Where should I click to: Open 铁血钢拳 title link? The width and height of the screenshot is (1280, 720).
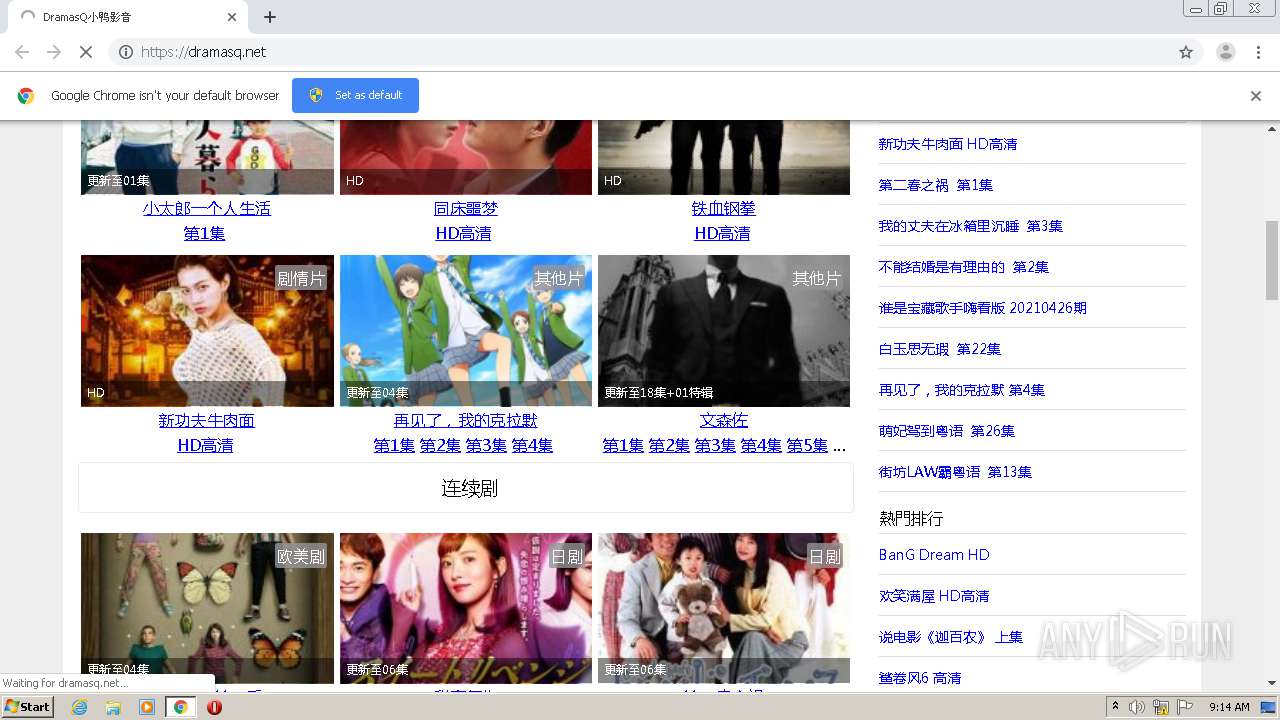[723, 208]
